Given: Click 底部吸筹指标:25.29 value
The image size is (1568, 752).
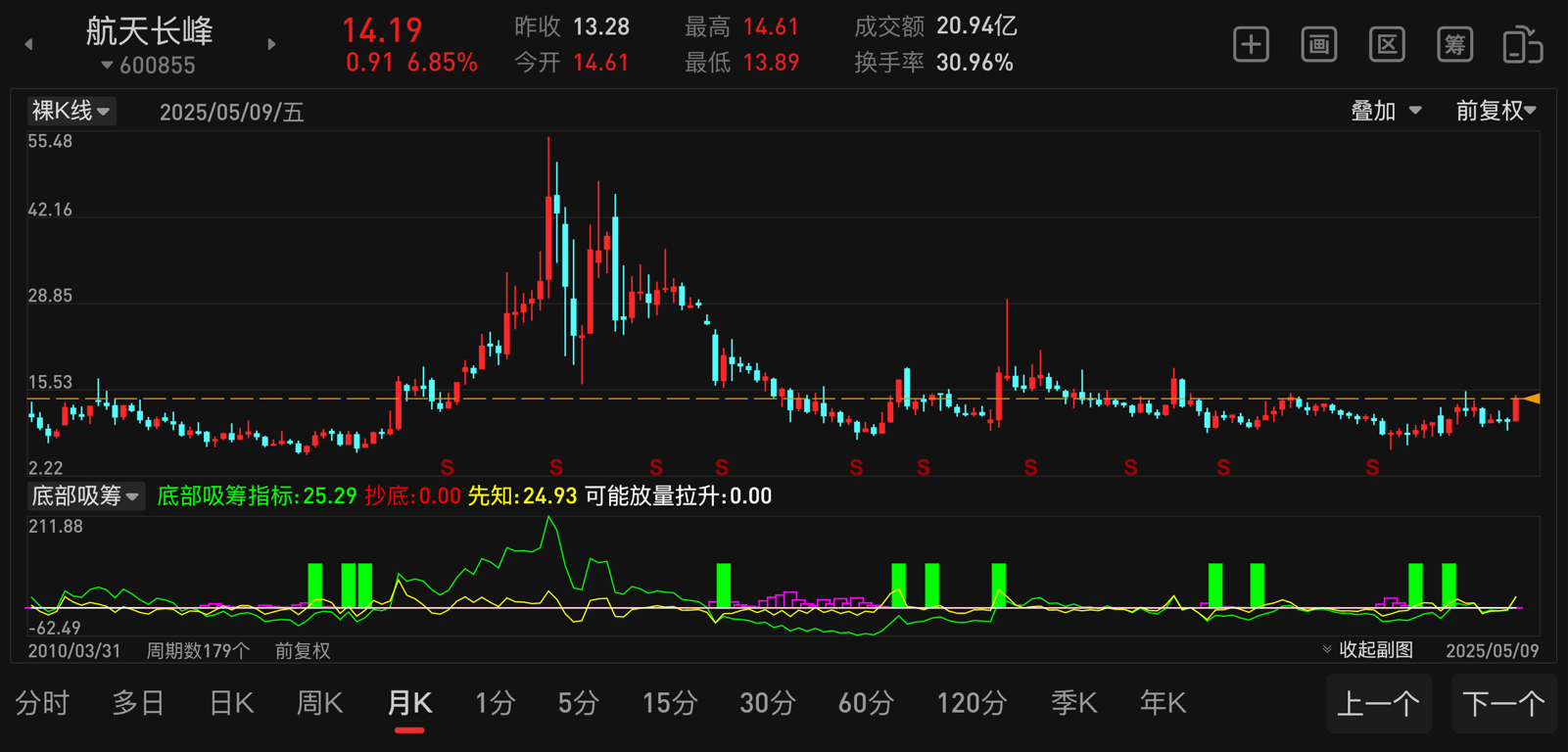Looking at the screenshot, I should (257, 496).
